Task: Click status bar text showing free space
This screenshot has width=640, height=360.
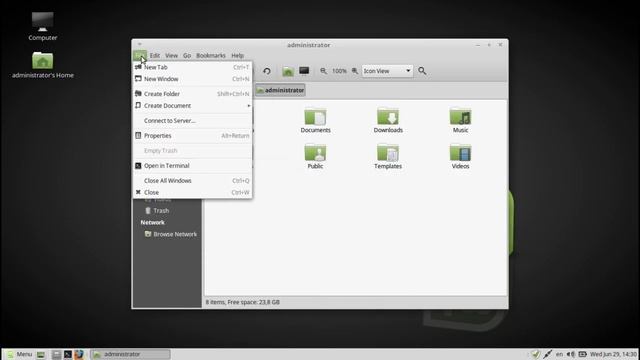Action: click(x=242, y=302)
